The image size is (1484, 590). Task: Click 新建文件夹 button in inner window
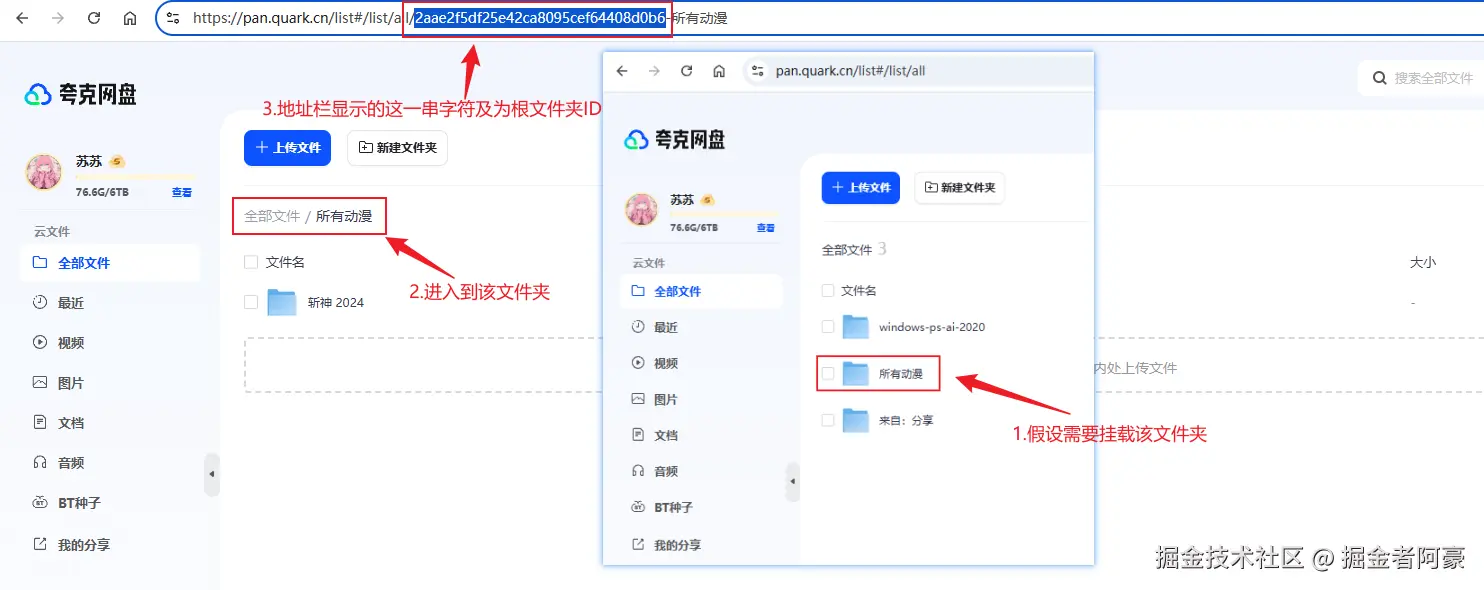[x=959, y=187]
